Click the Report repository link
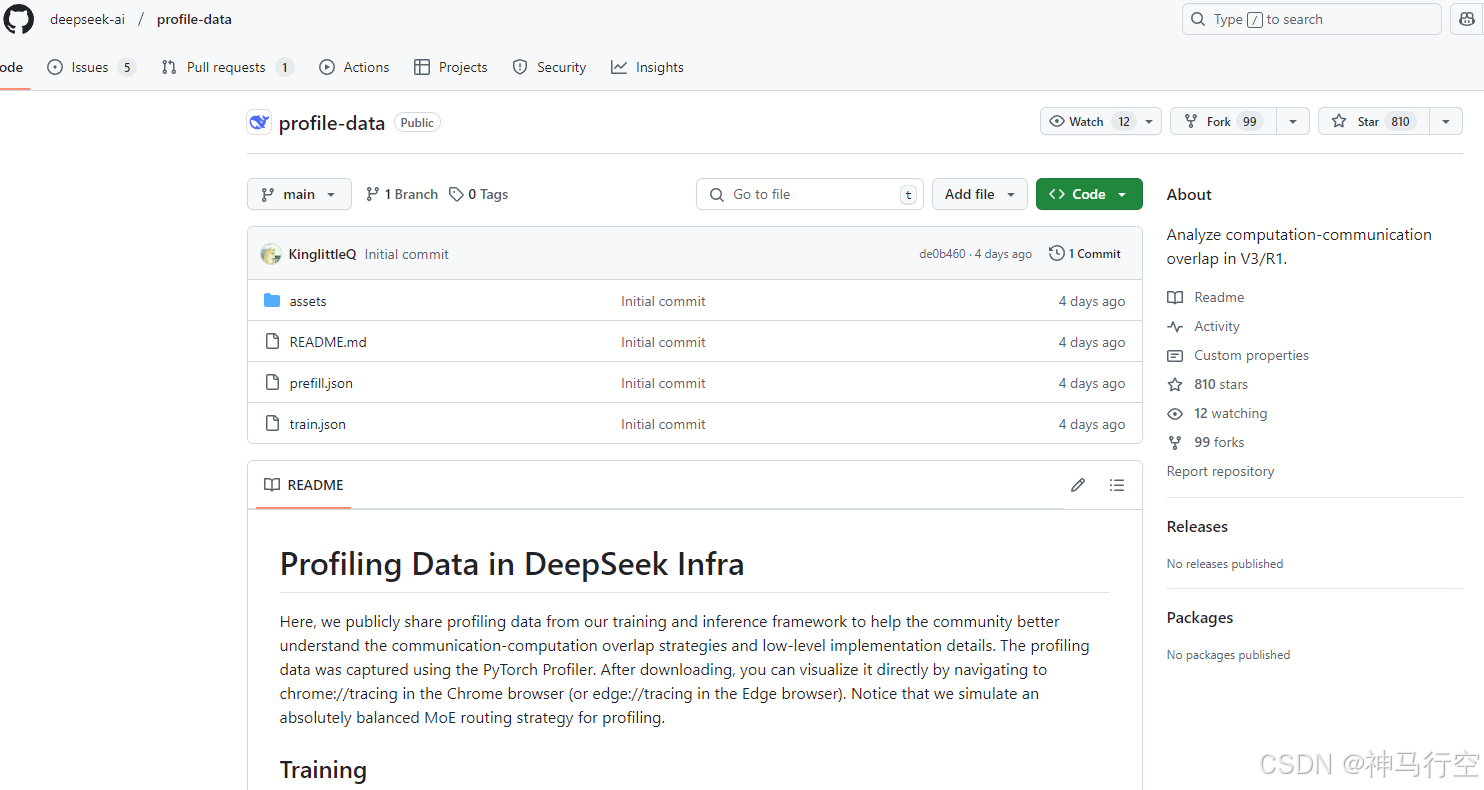 [x=1220, y=471]
